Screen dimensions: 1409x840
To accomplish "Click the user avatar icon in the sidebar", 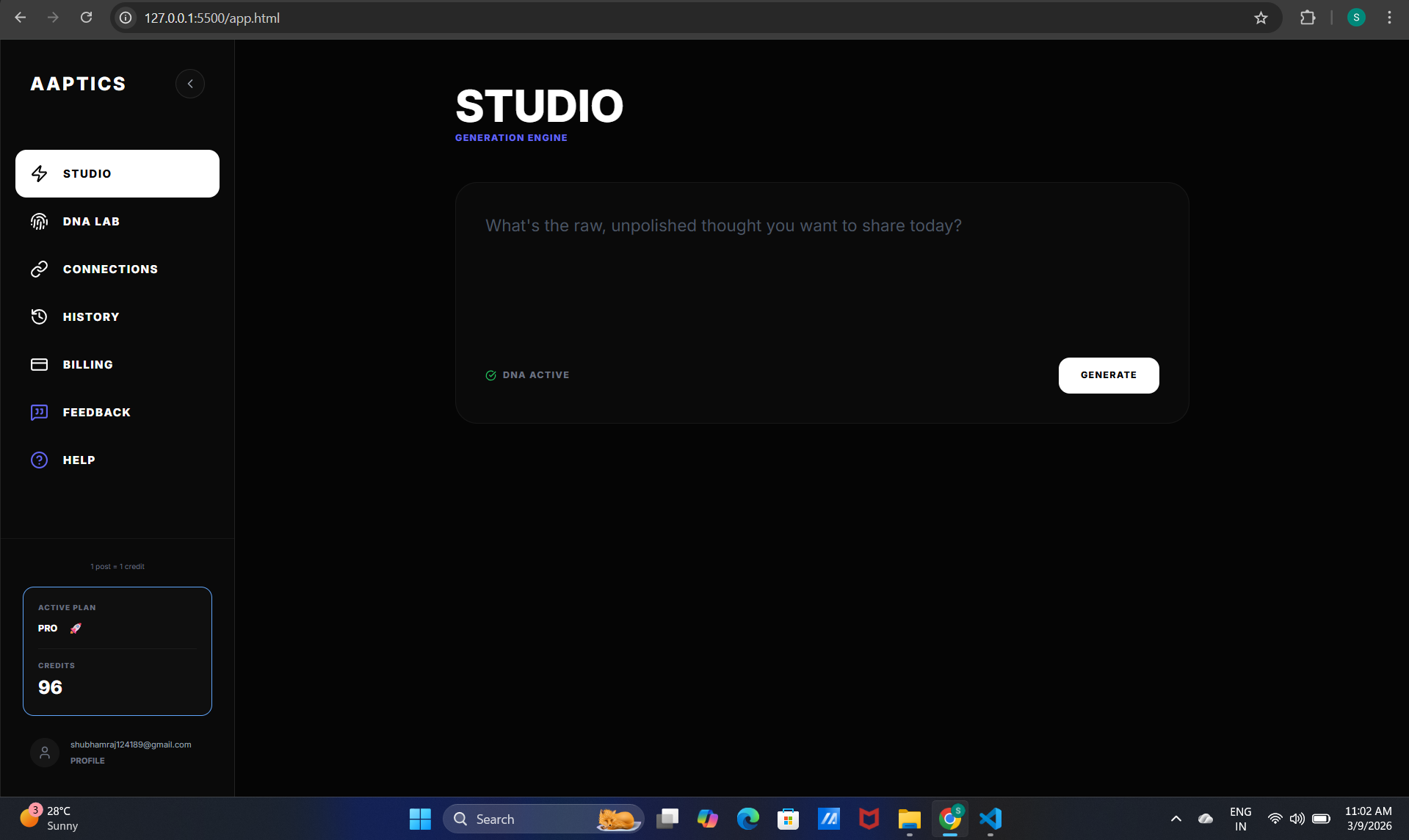I will pyautogui.click(x=45, y=753).
